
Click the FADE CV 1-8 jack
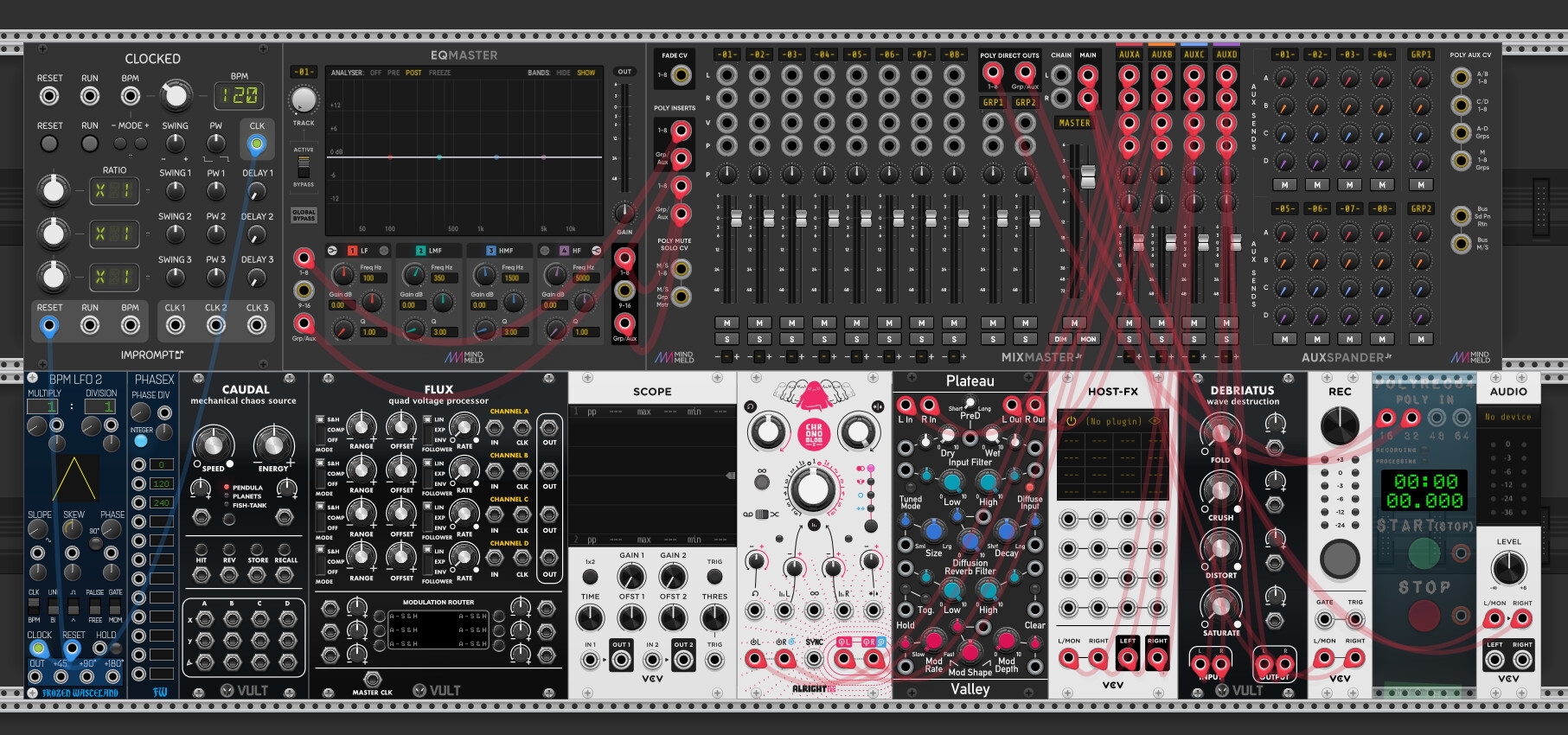[682, 75]
